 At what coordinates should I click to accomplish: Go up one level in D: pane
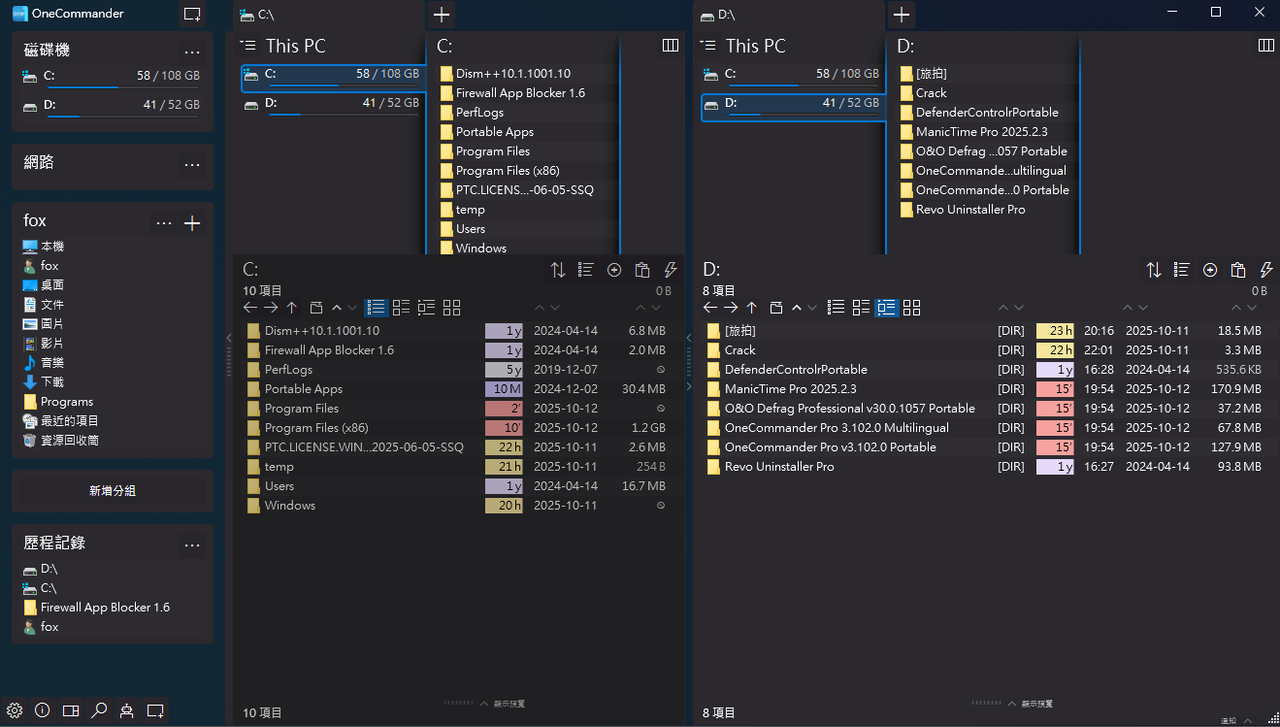[752, 308]
